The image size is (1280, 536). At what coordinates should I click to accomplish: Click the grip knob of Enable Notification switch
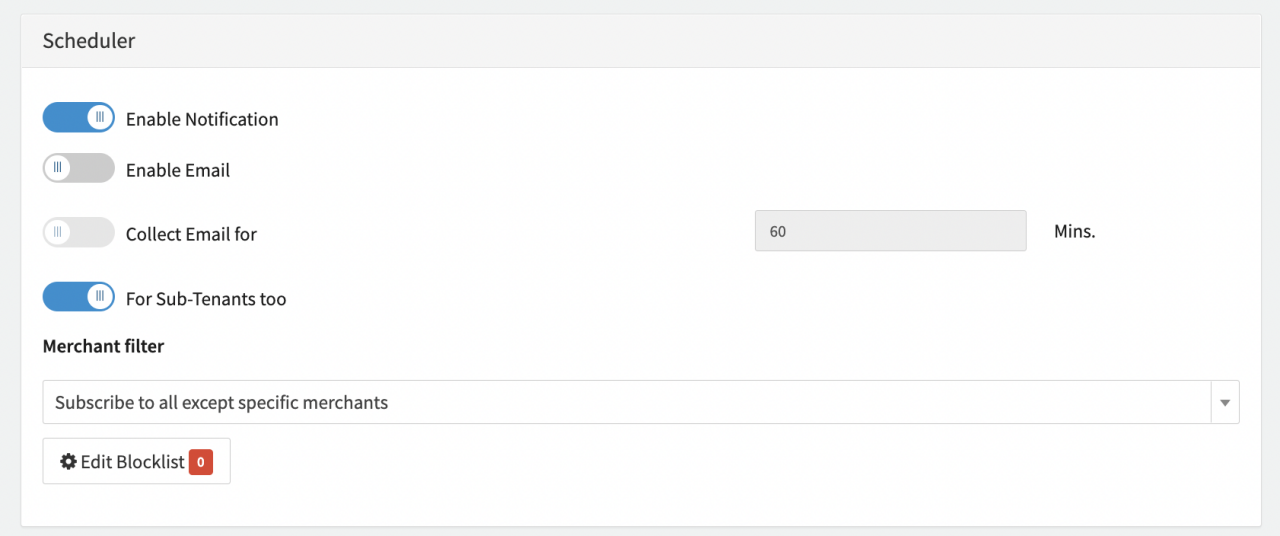[99, 118]
